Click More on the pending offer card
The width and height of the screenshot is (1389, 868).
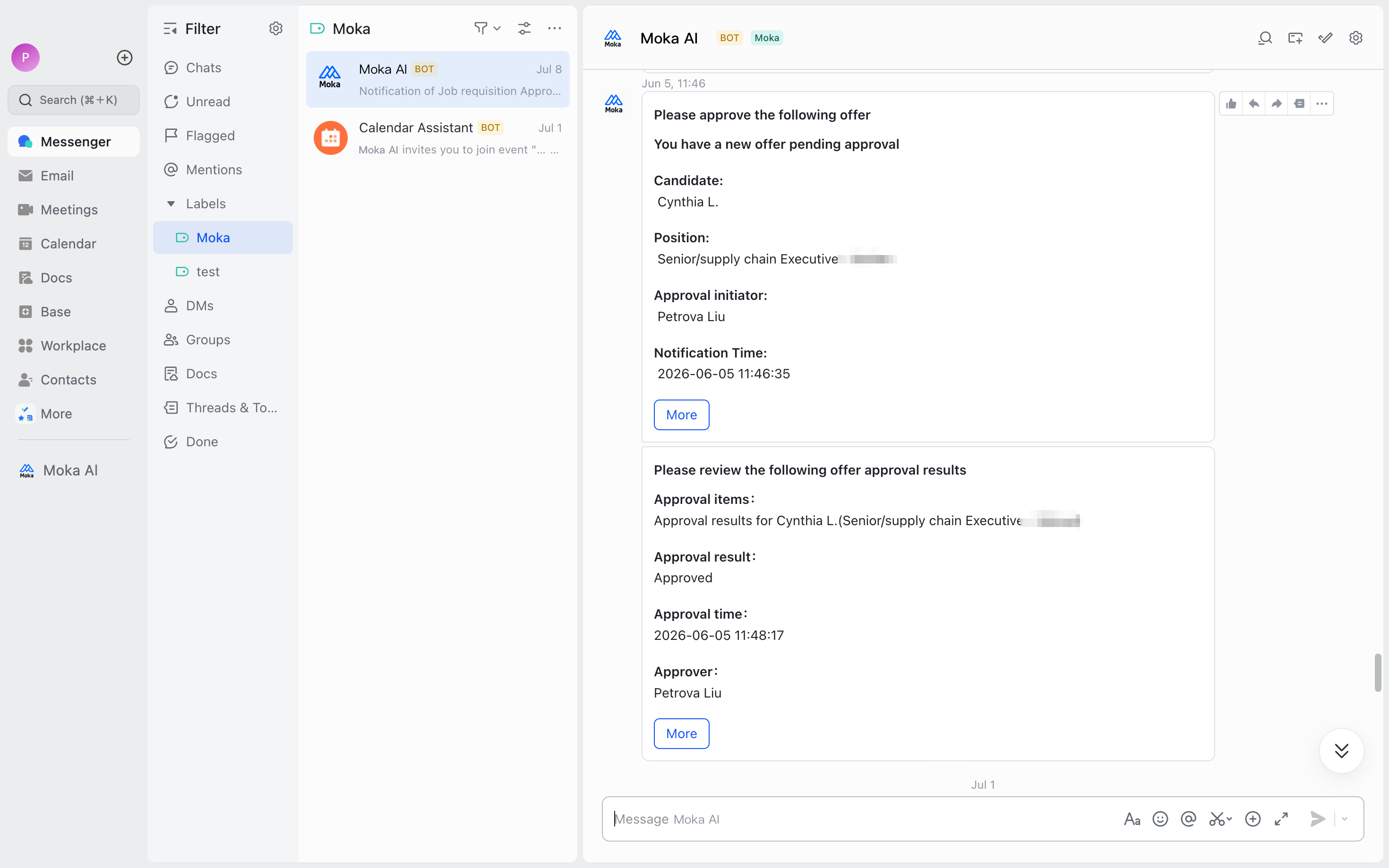pos(681,415)
